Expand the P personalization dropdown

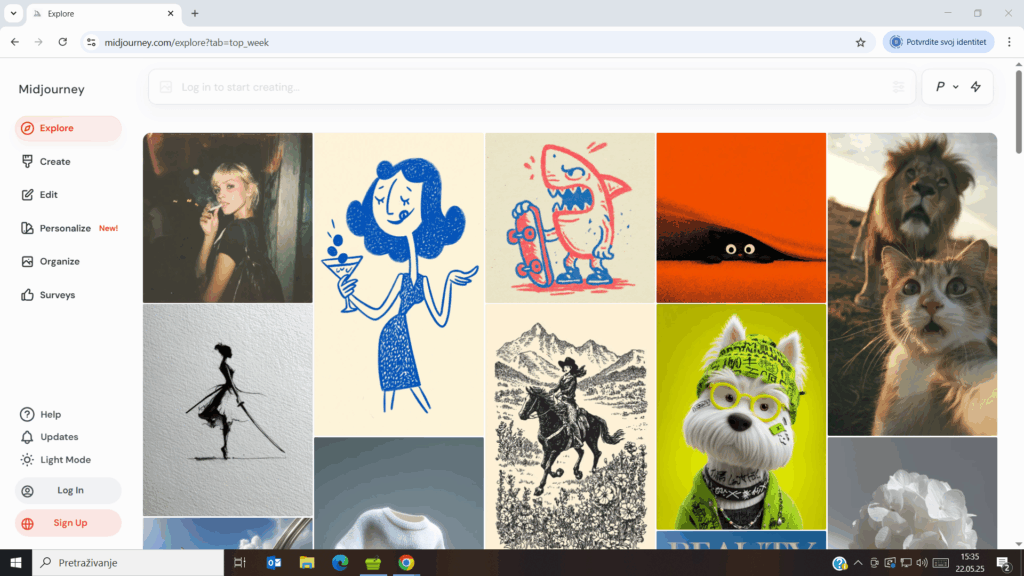946,87
